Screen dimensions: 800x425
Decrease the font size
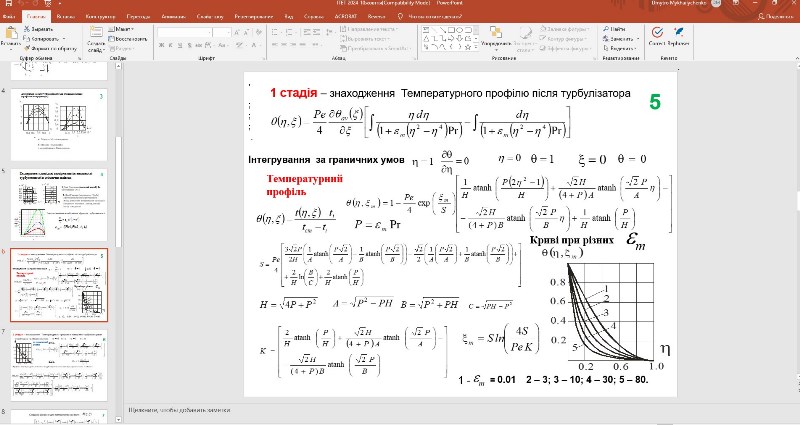(x=247, y=33)
